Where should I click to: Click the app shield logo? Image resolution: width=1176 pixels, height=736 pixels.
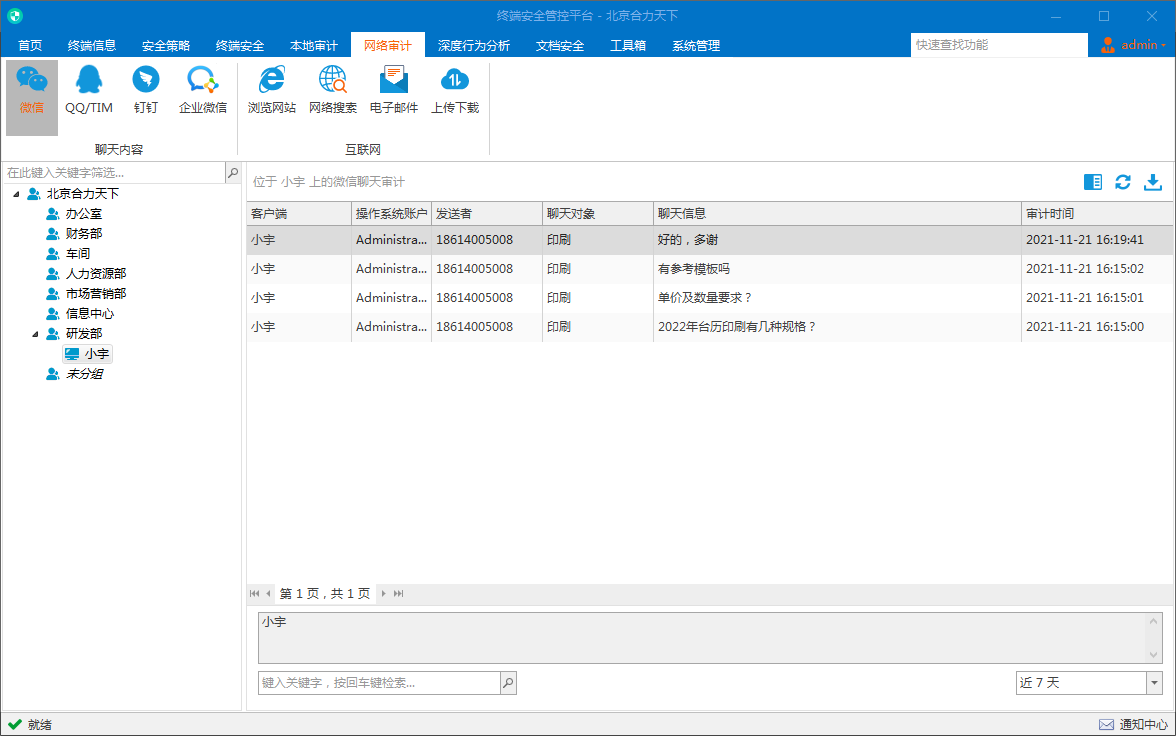[15, 16]
